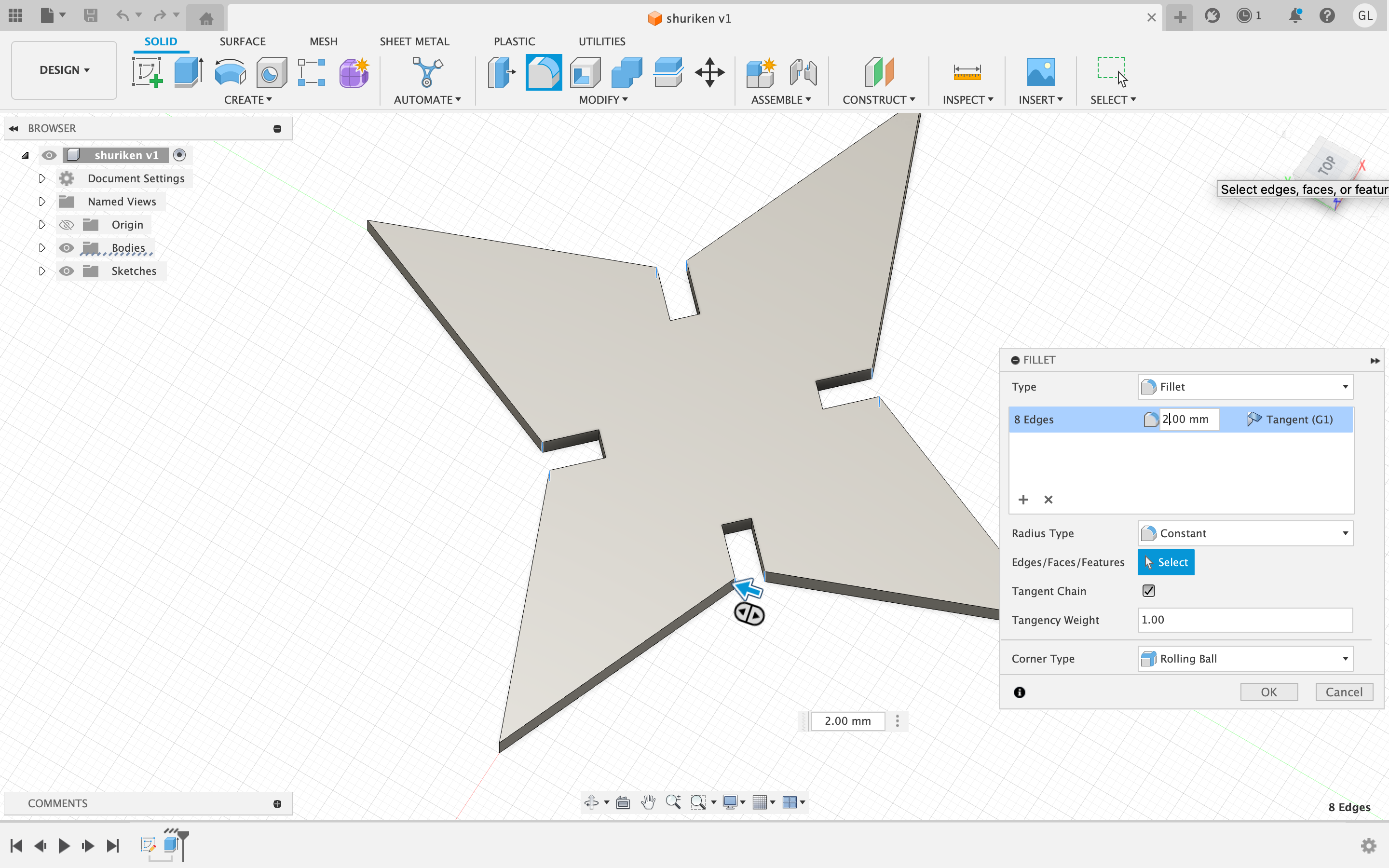Click the timeline play button
The height and width of the screenshot is (868, 1389).
[x=64, y=846]
